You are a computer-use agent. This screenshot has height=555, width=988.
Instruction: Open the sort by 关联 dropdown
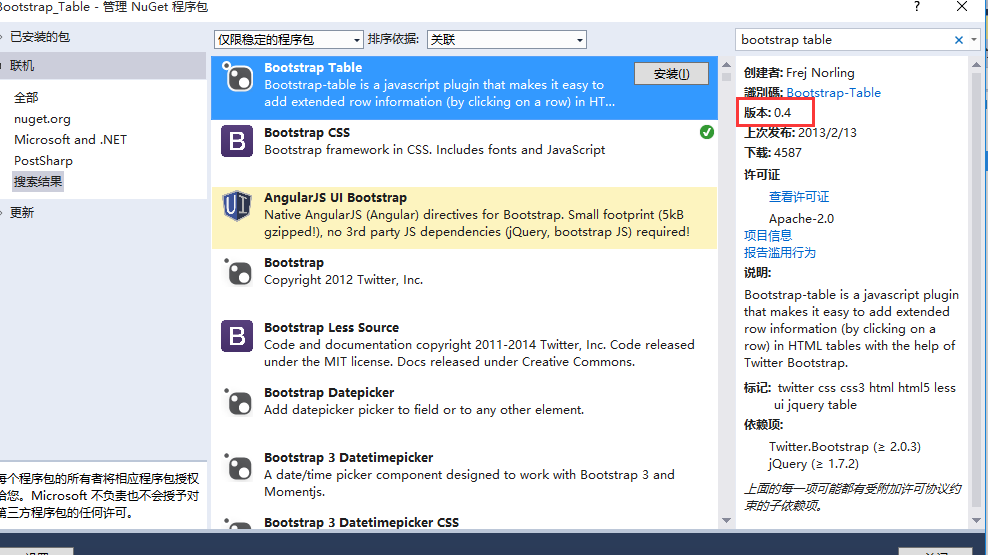tap(507, 40)
